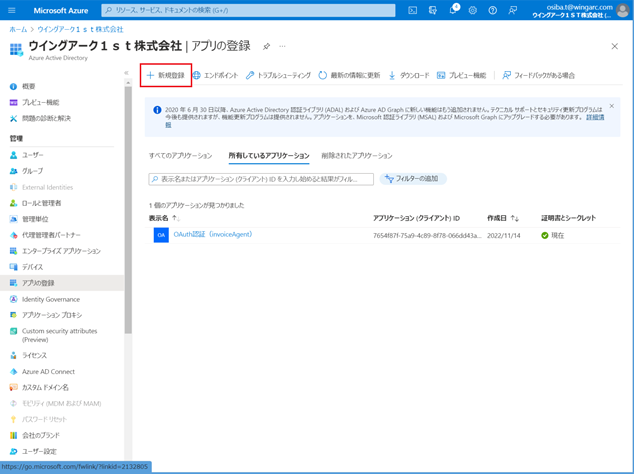Switch to 削除されたアプリケーション tab
The height and width of the screenshot is (474, 634).
point(357,156)
